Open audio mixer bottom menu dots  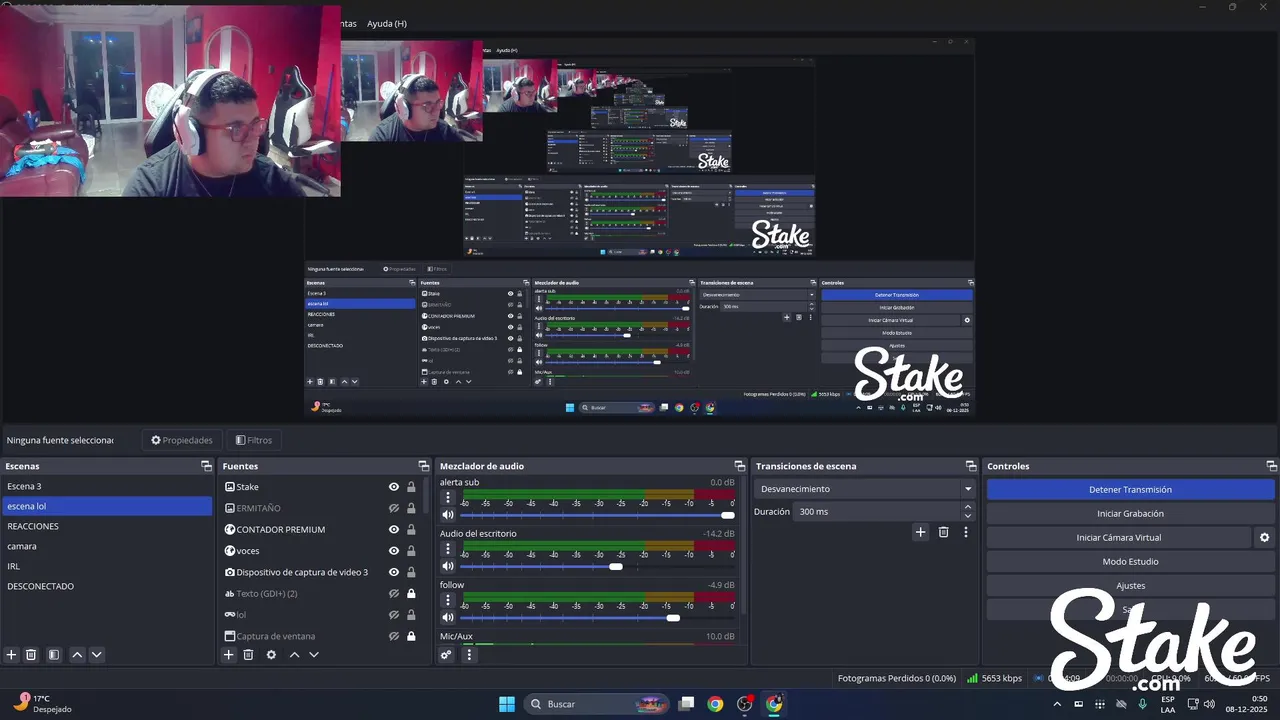click(x=469, y=655)
